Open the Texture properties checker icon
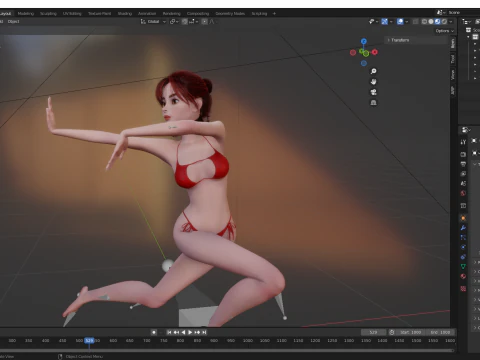Image resolution: width=480 pixels, height=360 pixels. [x=463, y=289]
